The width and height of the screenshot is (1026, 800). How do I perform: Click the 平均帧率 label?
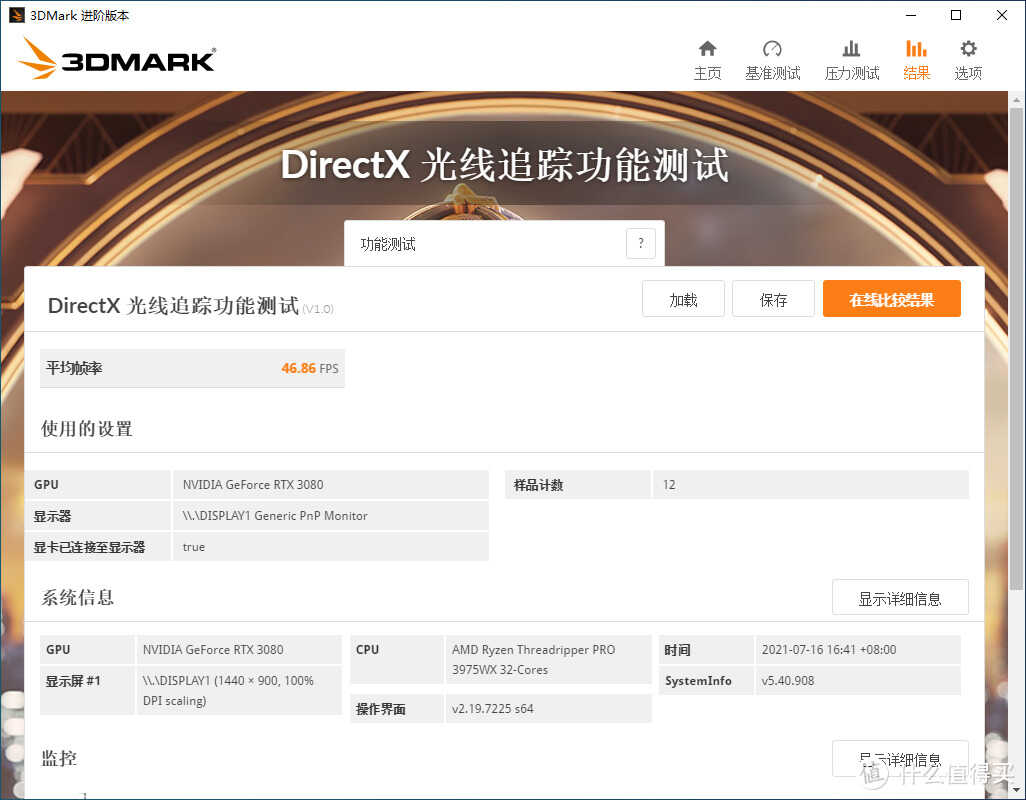(x=74, y=368)
